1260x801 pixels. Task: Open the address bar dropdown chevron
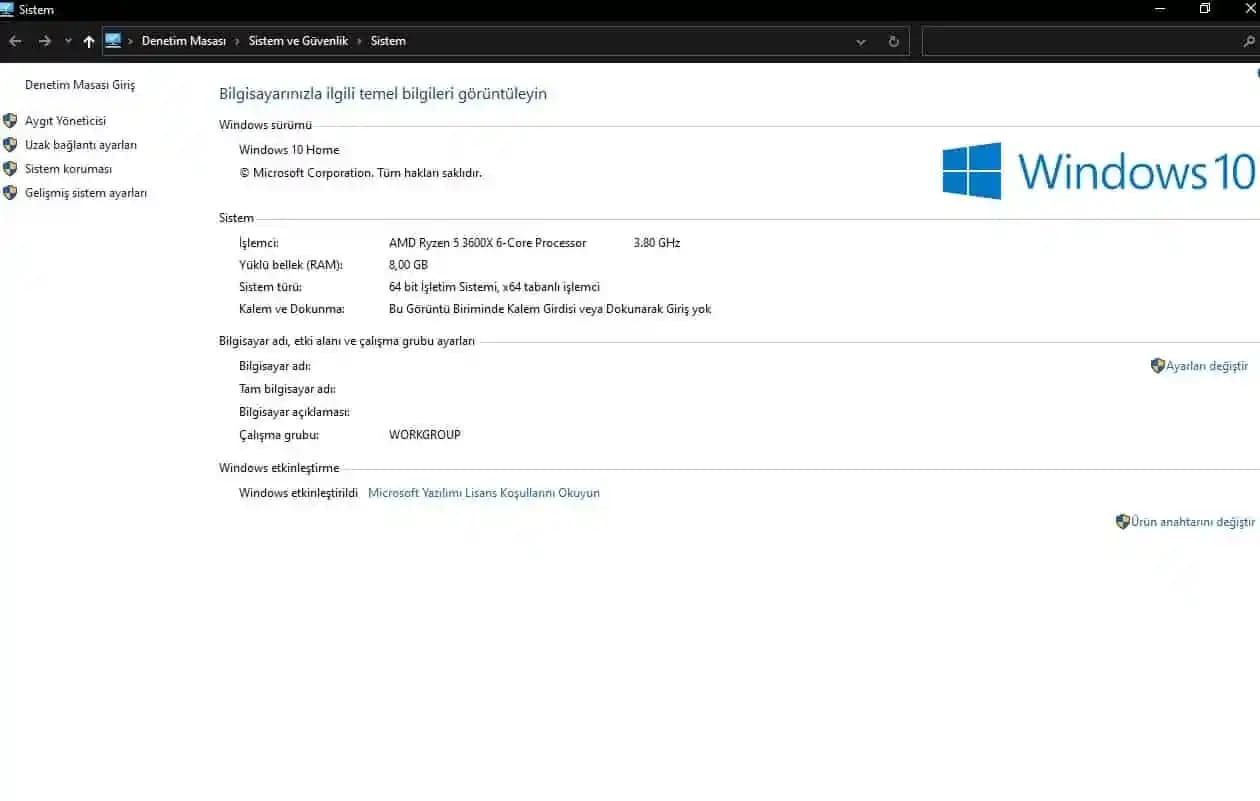tap(860, 41)
